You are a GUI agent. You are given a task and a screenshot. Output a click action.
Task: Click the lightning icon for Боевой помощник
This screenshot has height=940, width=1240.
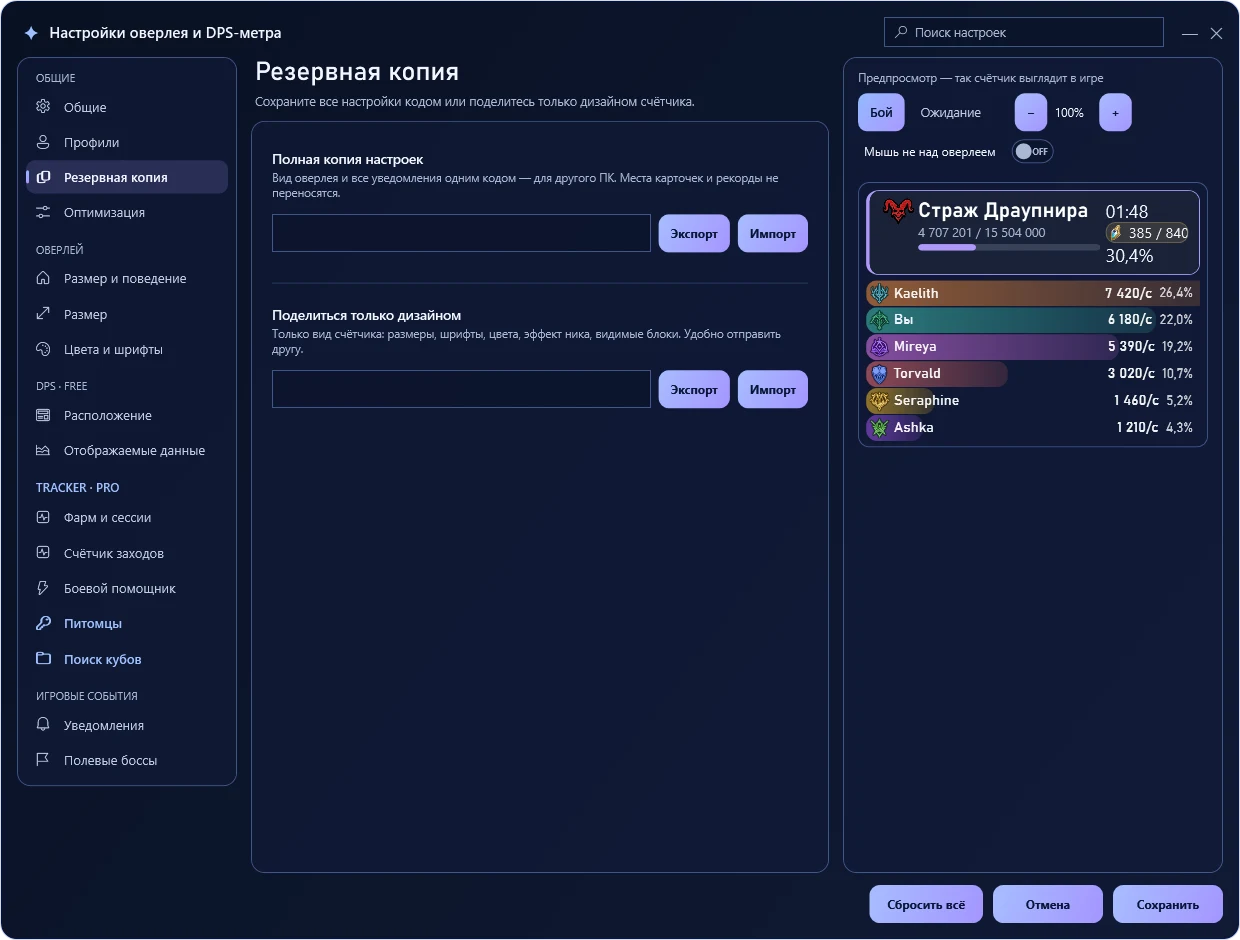coord(43,588)
